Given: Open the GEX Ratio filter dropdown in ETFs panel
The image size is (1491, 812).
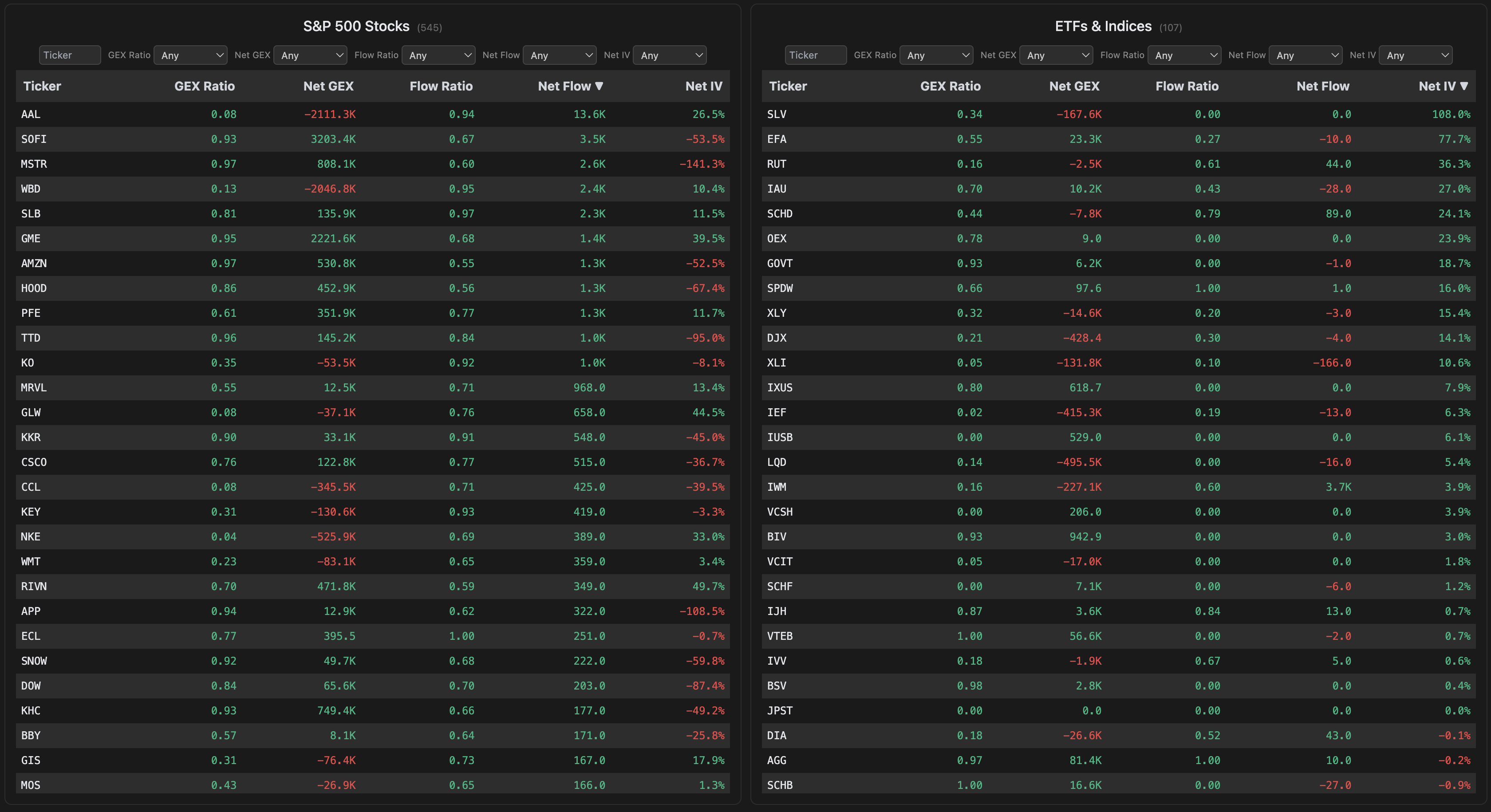Looking at the screenshot, I should (936, 55).
